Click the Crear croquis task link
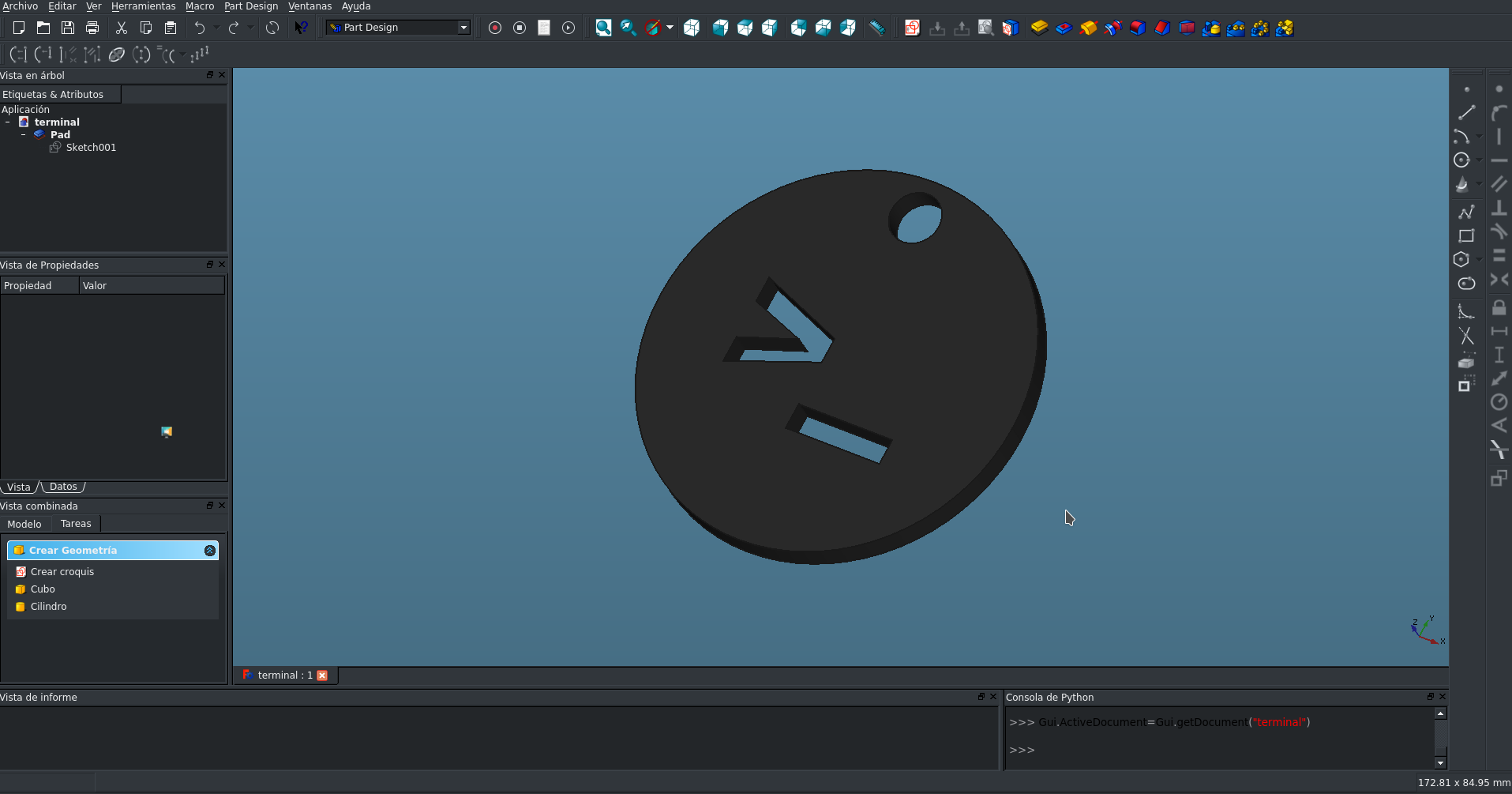The width and height of the screenshot is (1512, 794). [62, 572]
